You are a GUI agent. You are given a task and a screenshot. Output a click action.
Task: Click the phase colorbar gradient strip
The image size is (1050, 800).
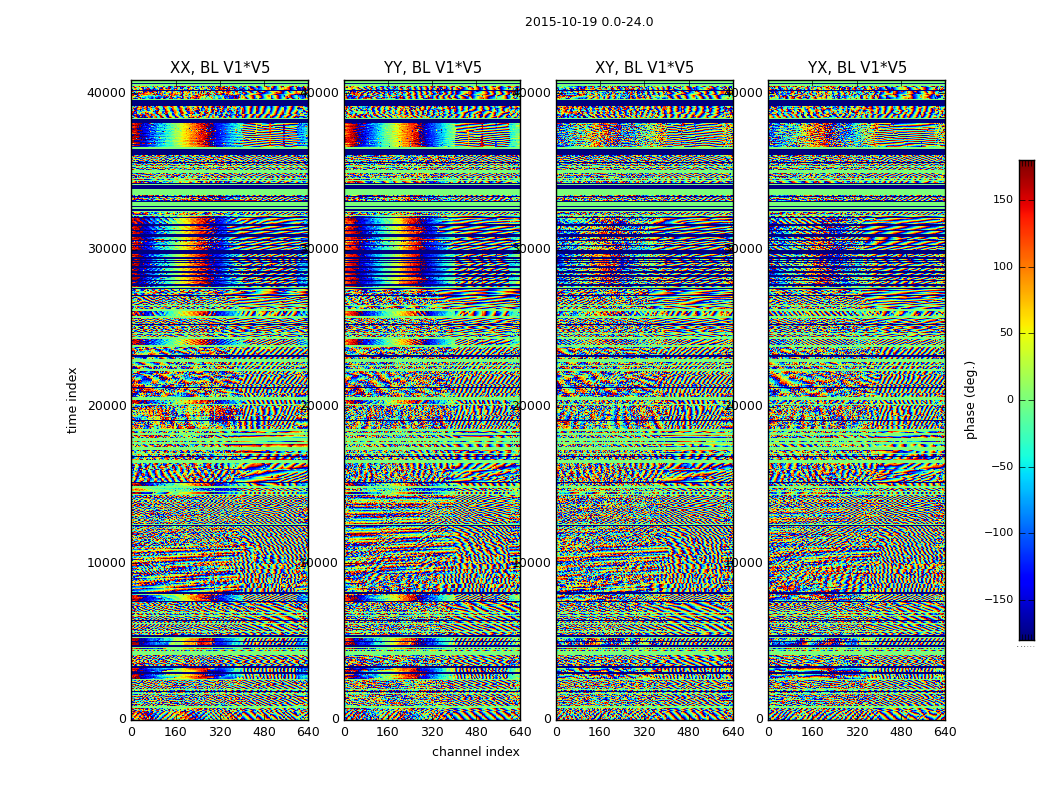coord(1026,400)
